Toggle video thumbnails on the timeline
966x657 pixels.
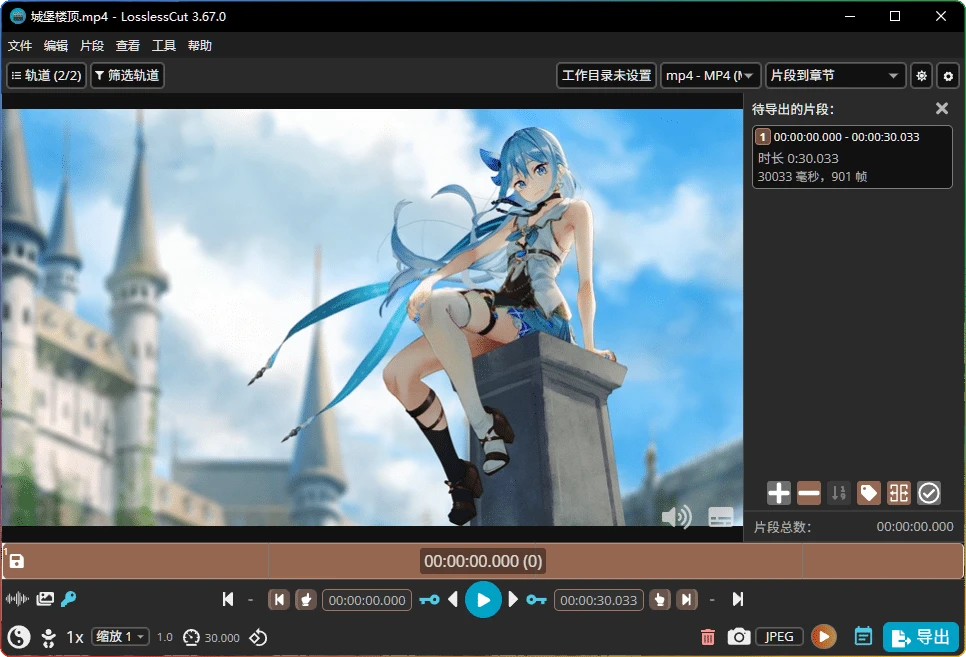(44, 598)
